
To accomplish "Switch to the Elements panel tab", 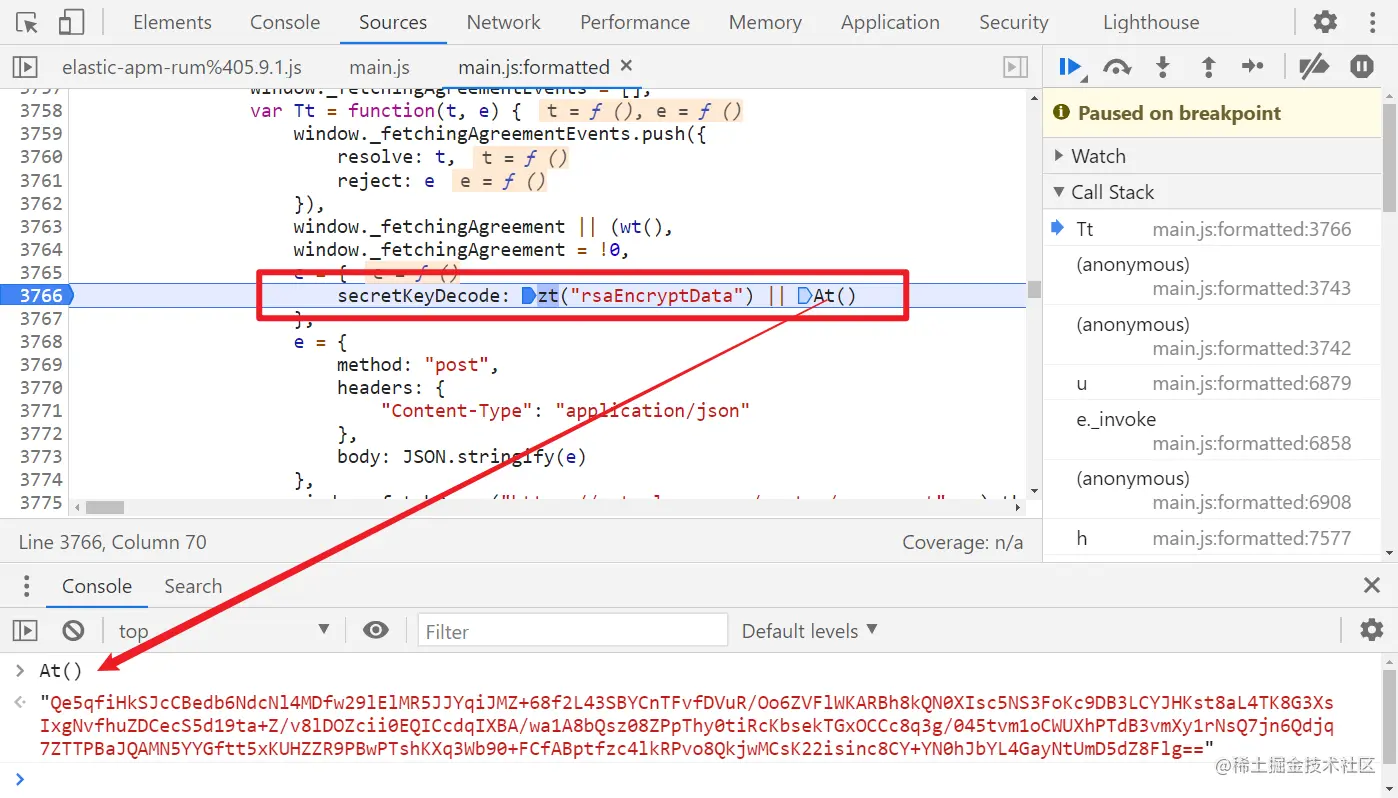I will coord(172,22).
